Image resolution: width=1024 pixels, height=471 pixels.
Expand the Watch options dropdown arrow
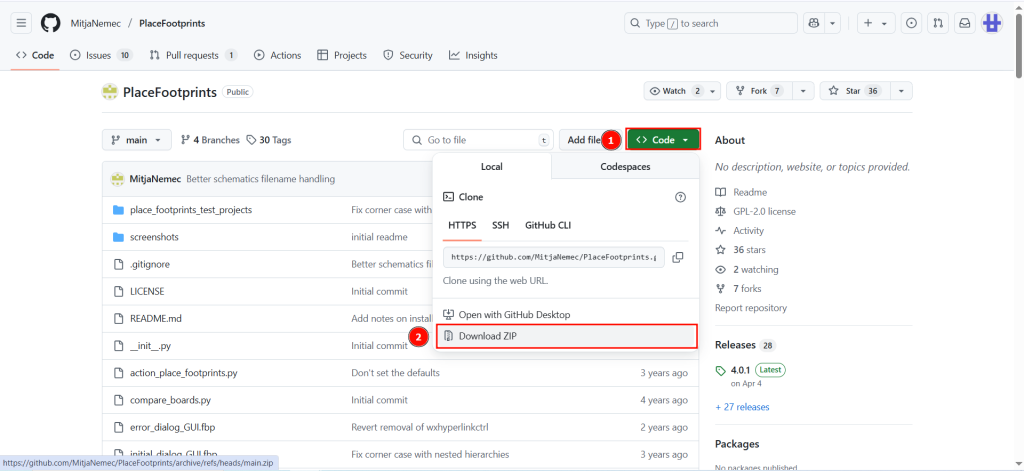(x=713, y=91)
